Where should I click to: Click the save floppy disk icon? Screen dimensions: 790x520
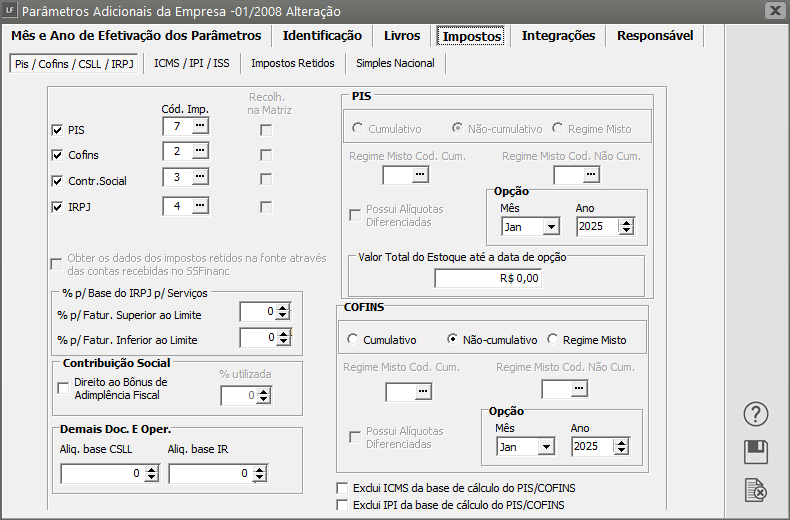[x=756, y=452]
